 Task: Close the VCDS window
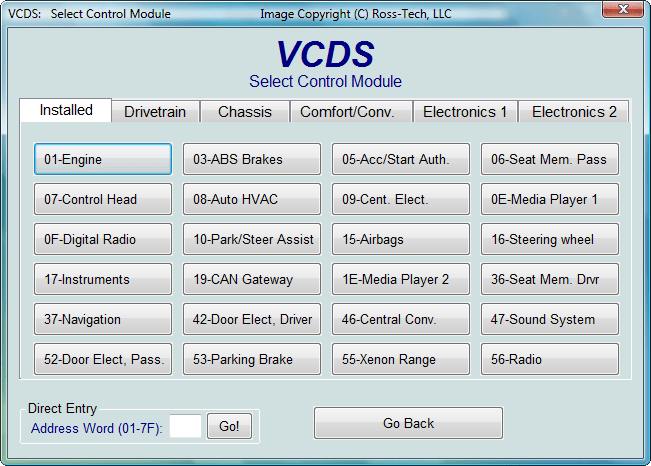622,10
